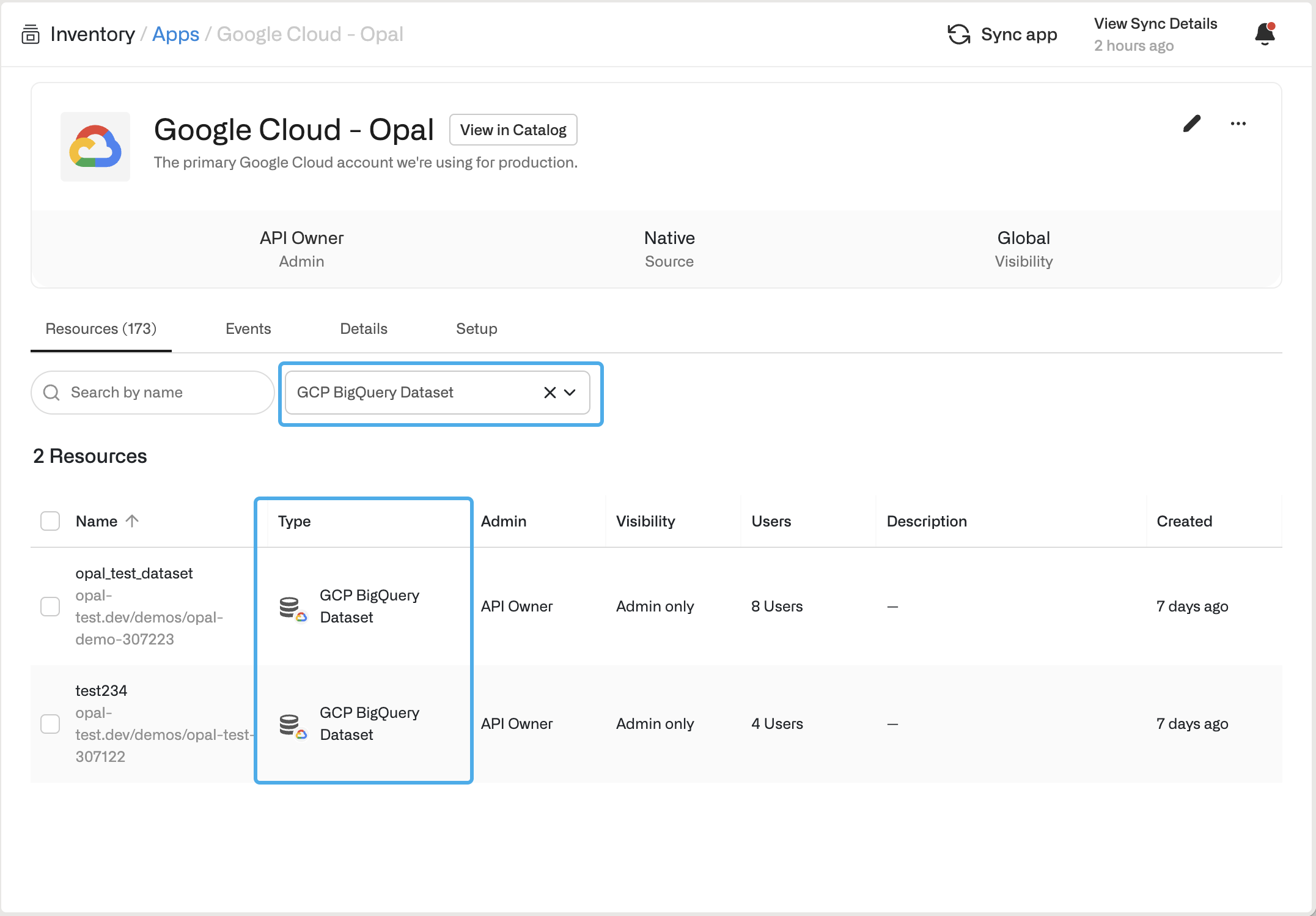Switch to the Setup tab
Image resolution: width=1316 pixels, height=916 pixels.
476,329
